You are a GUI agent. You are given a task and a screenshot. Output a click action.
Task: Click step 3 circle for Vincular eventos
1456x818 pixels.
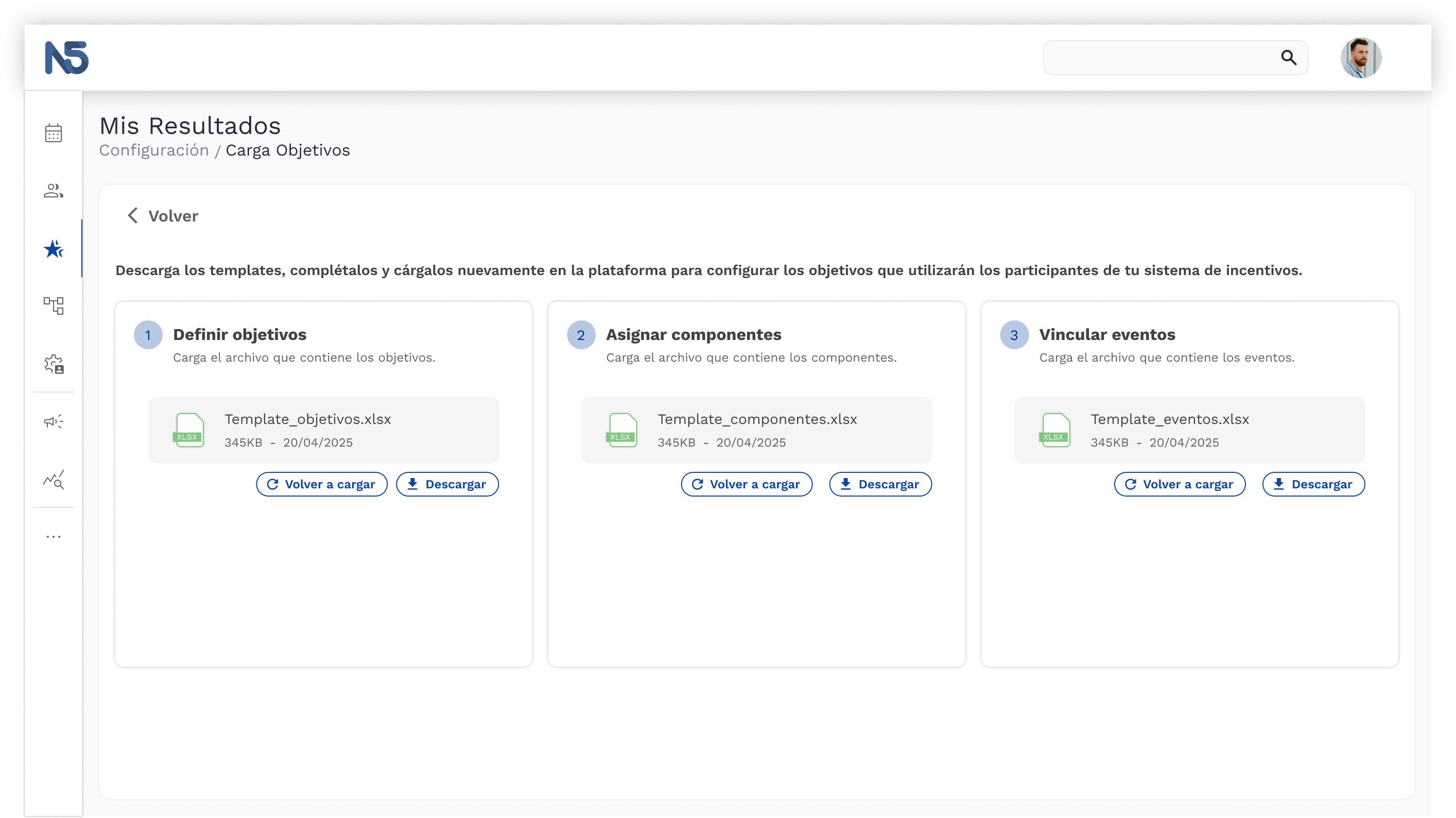click(x=1014, y=335)
